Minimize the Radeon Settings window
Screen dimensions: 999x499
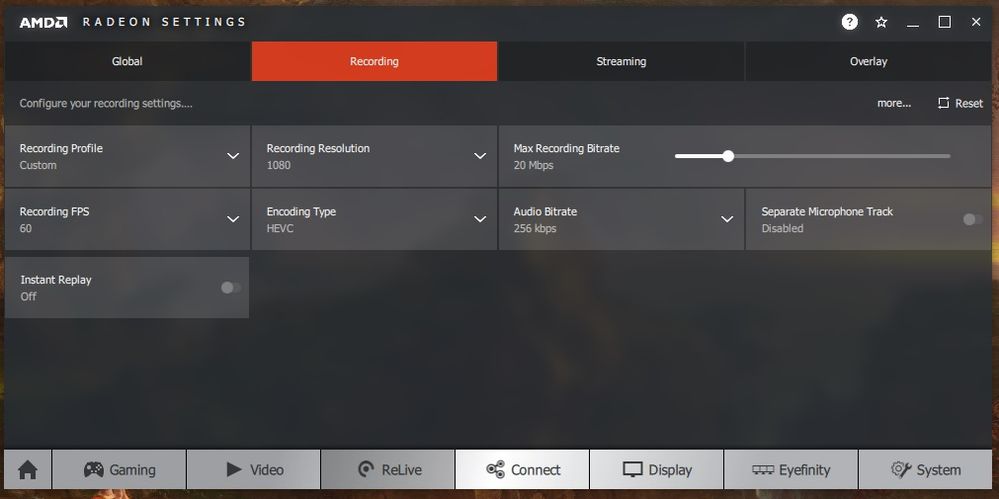point(913,23)
